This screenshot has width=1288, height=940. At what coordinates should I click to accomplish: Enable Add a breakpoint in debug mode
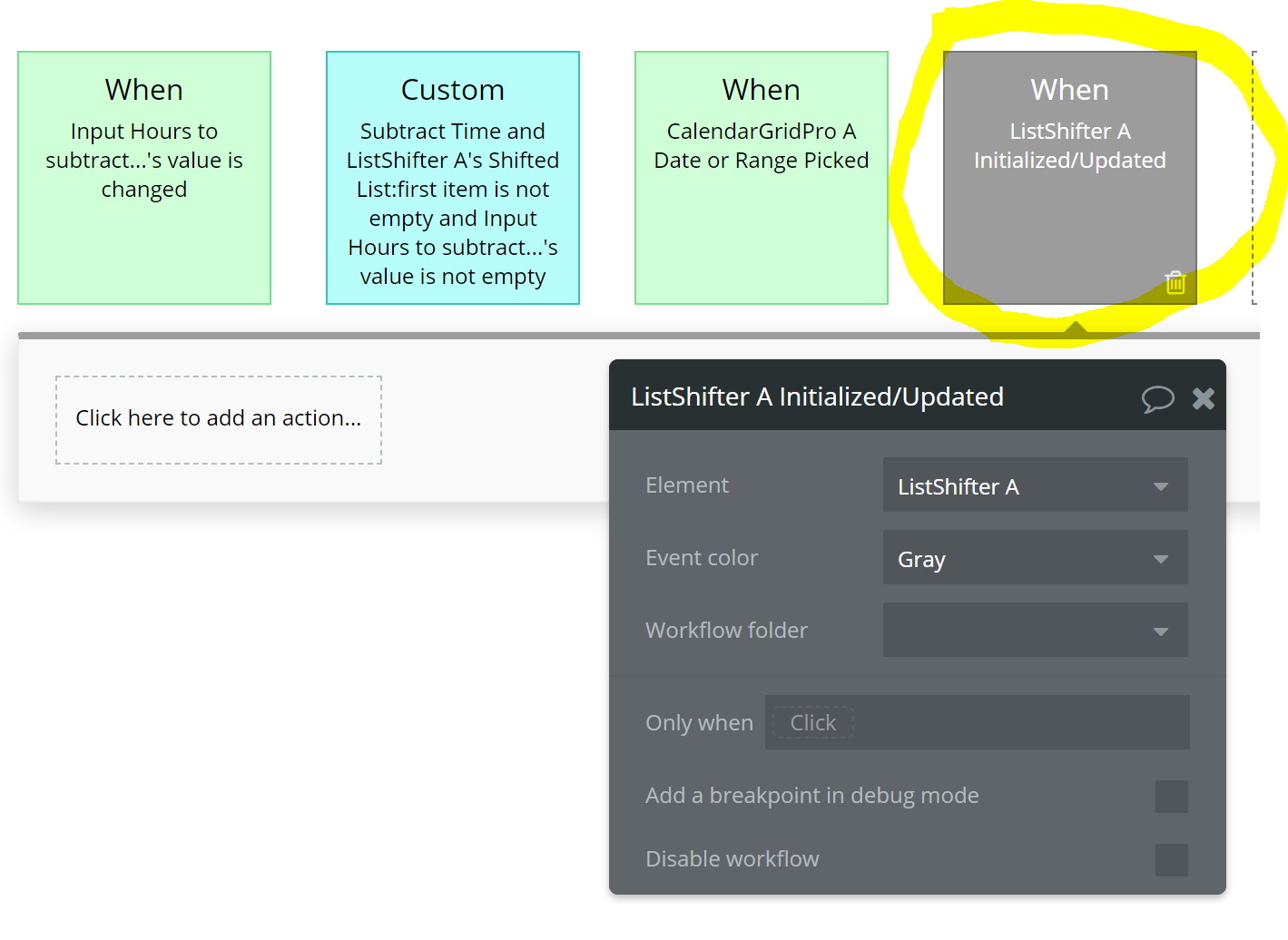coord(1171,796)
